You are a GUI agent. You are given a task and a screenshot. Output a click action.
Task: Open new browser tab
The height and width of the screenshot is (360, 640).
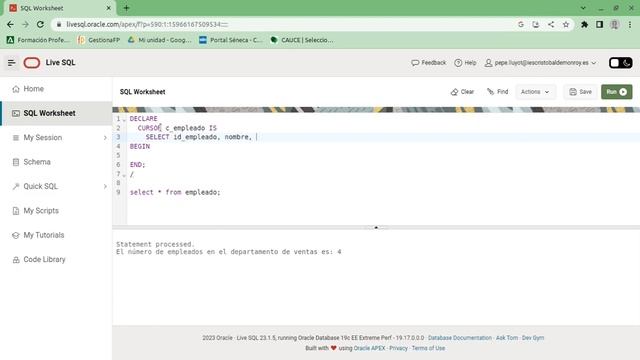[x=127, y=8]
